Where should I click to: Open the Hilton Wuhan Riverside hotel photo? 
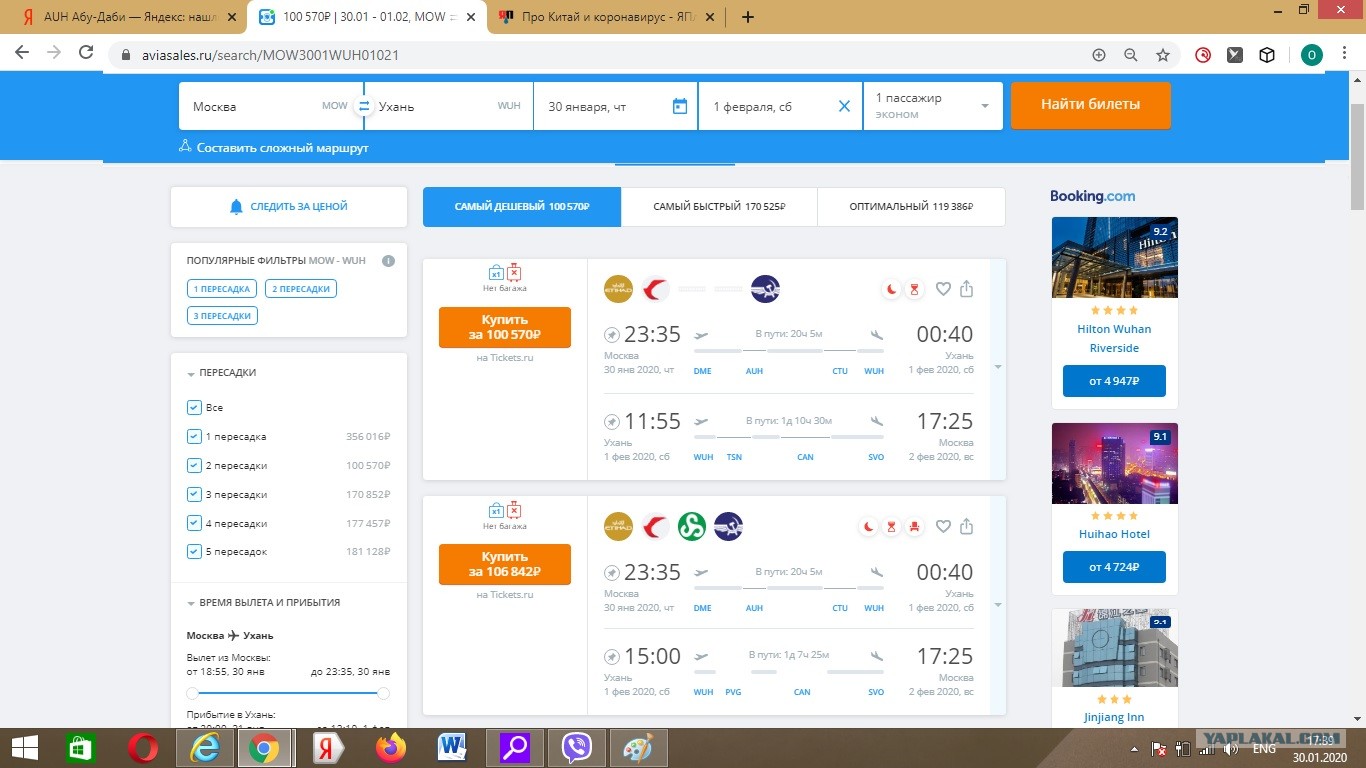pyautogui.click(x=1115, y=257)
